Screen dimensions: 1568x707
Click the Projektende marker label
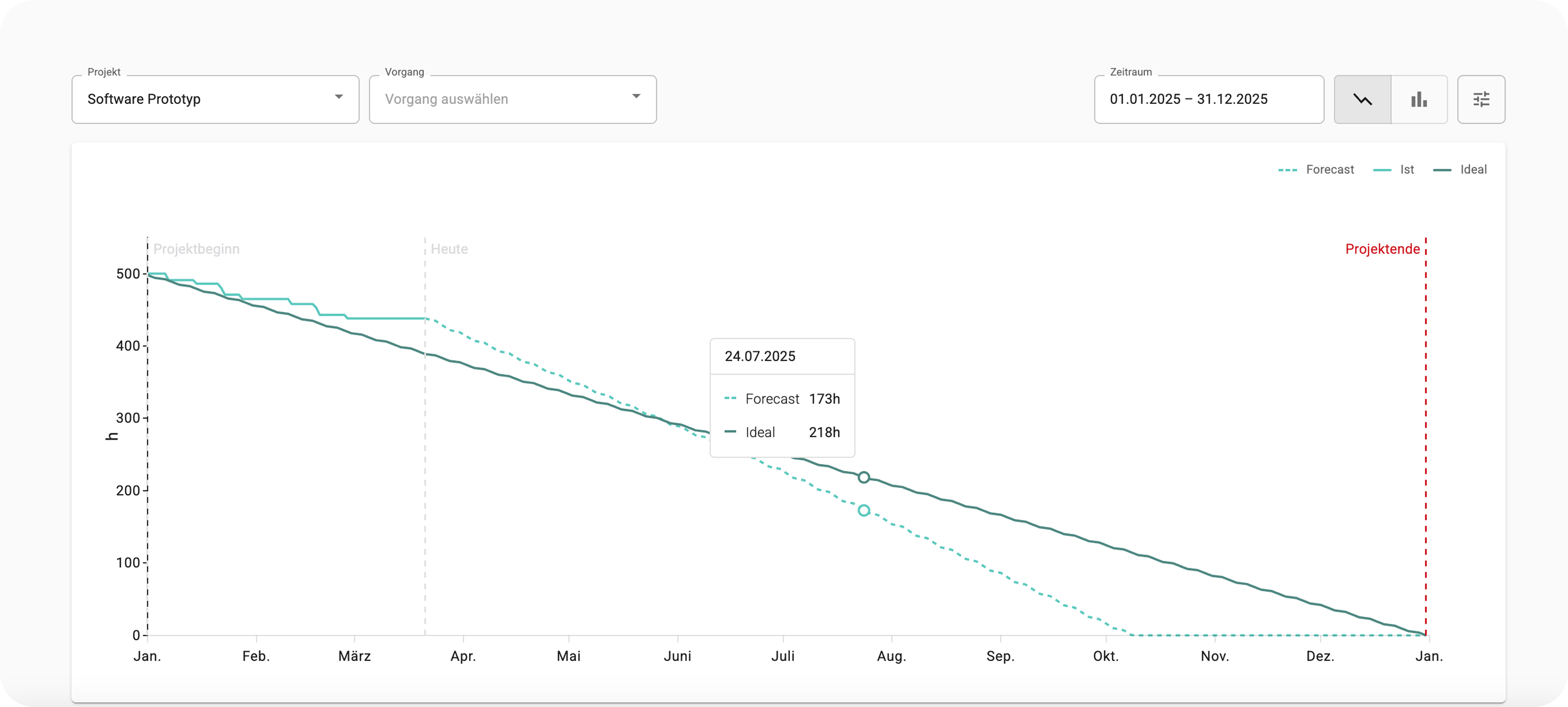[x=1382, y=249]
